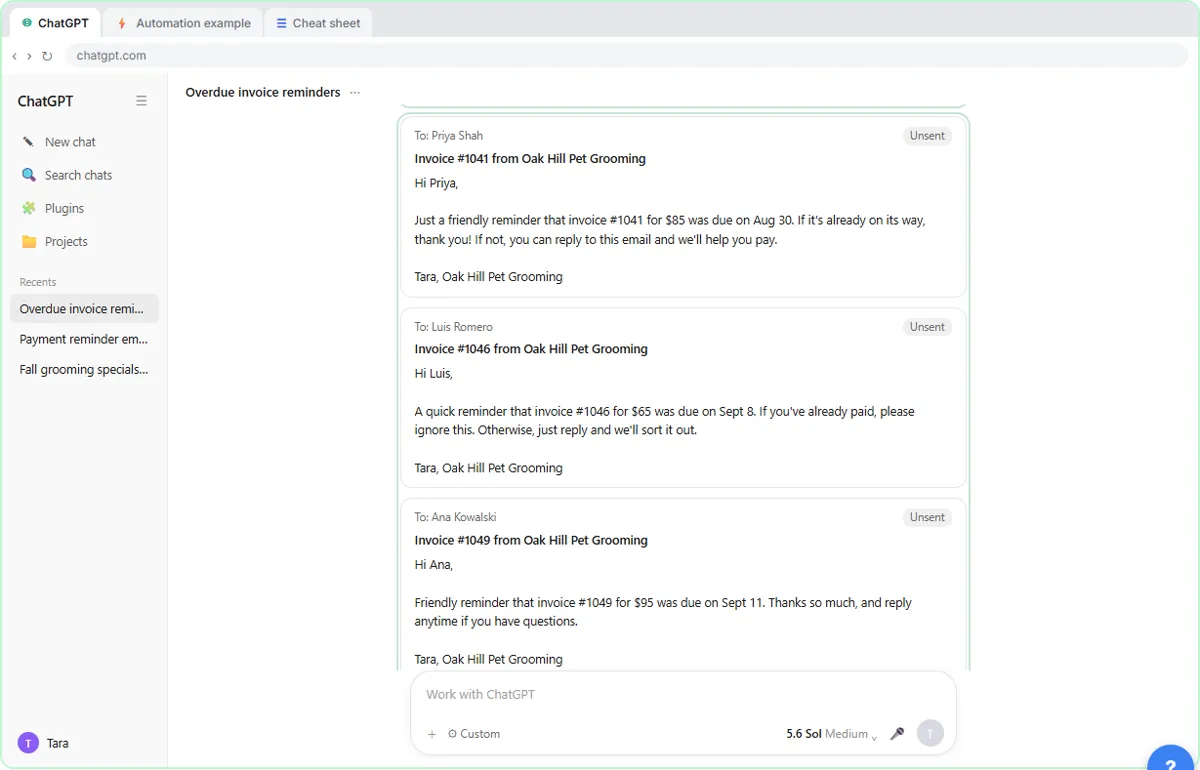This screenshot has width=1200, height=770.
Task: Click the send arrow button
Action: (930, 733)
